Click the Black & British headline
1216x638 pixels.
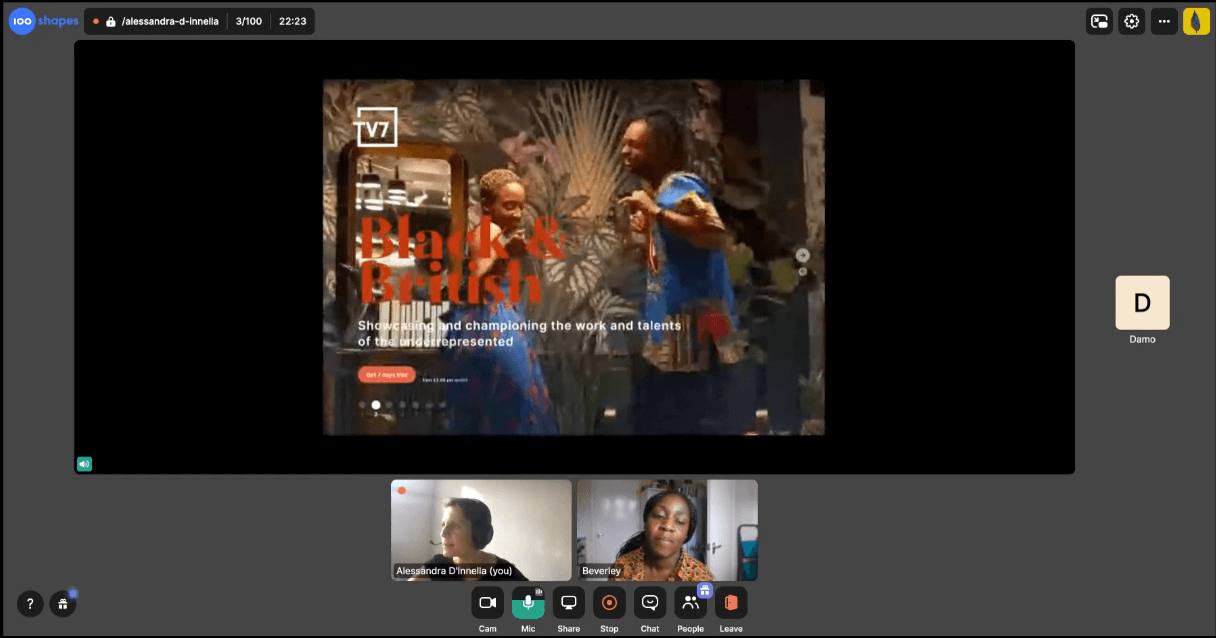coord(462,259)
